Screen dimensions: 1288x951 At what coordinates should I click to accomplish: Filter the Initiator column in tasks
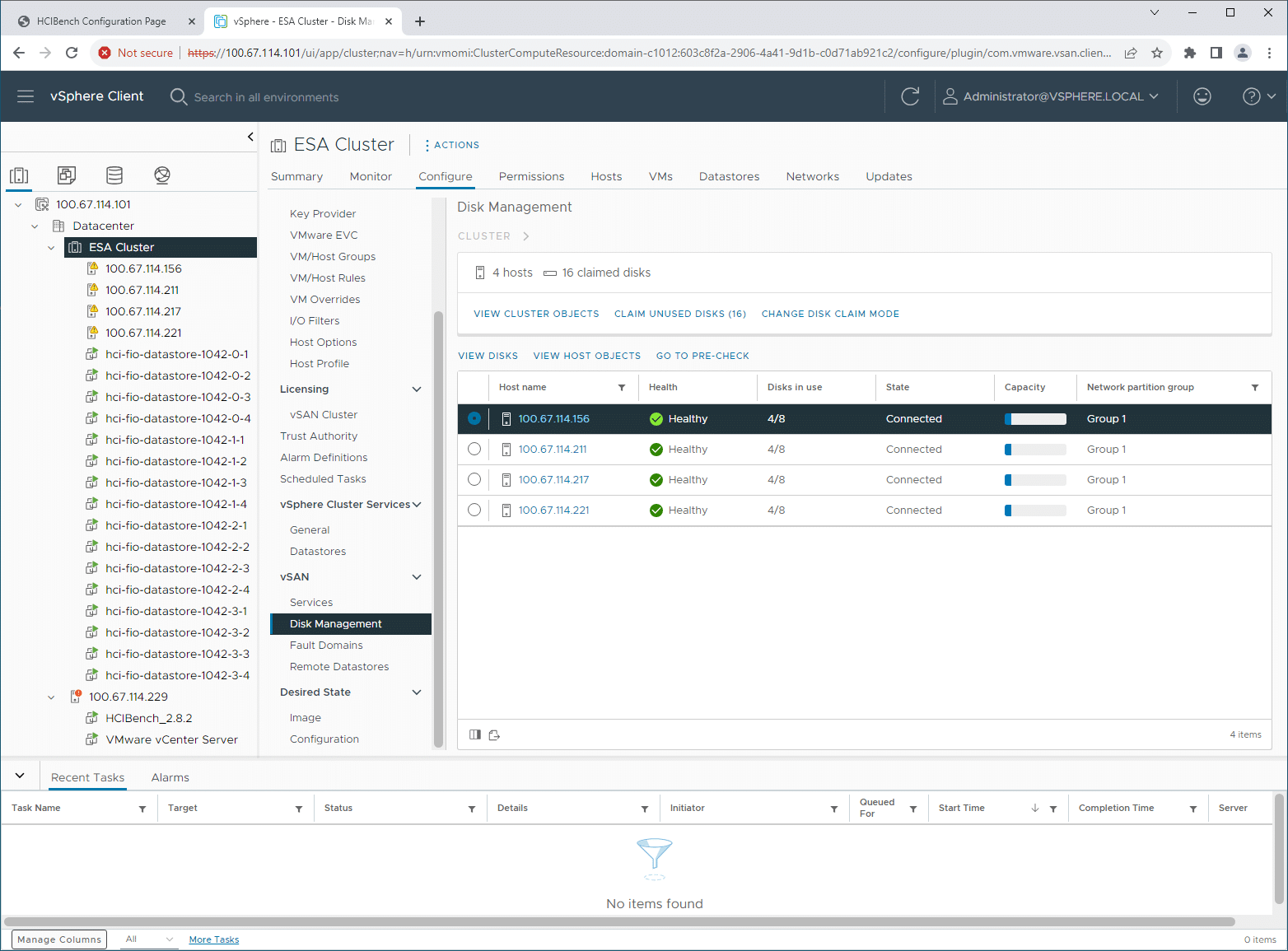[x=834, y=809]
